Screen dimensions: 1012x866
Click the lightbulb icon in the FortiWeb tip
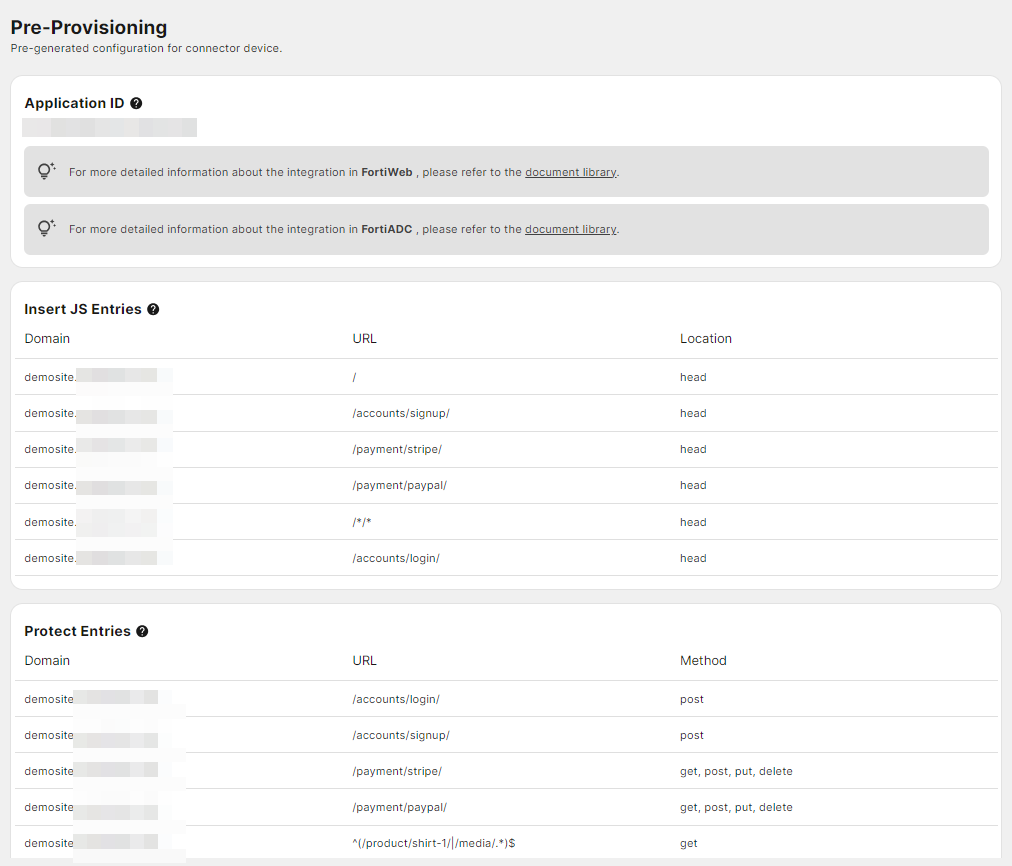(x=46, y=171)
